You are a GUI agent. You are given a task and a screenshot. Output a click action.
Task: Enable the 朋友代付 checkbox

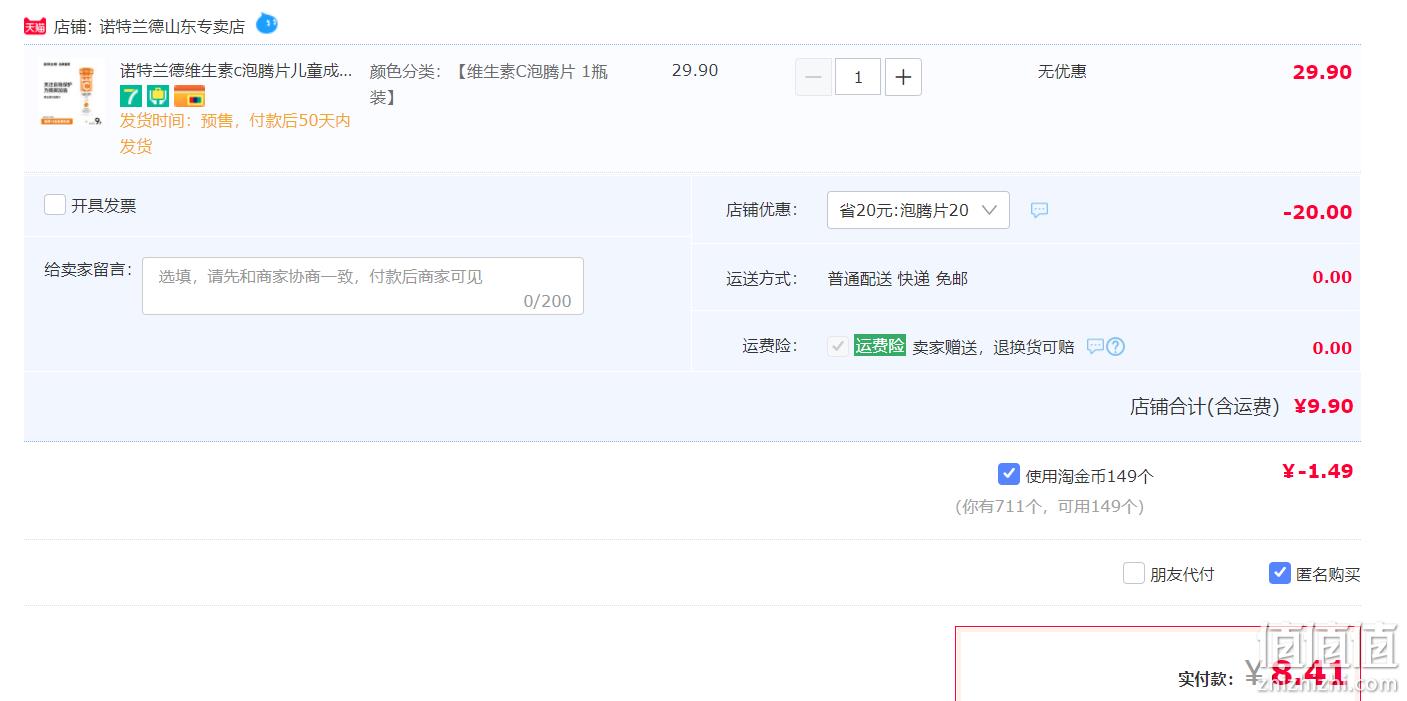click(1133, 573)
